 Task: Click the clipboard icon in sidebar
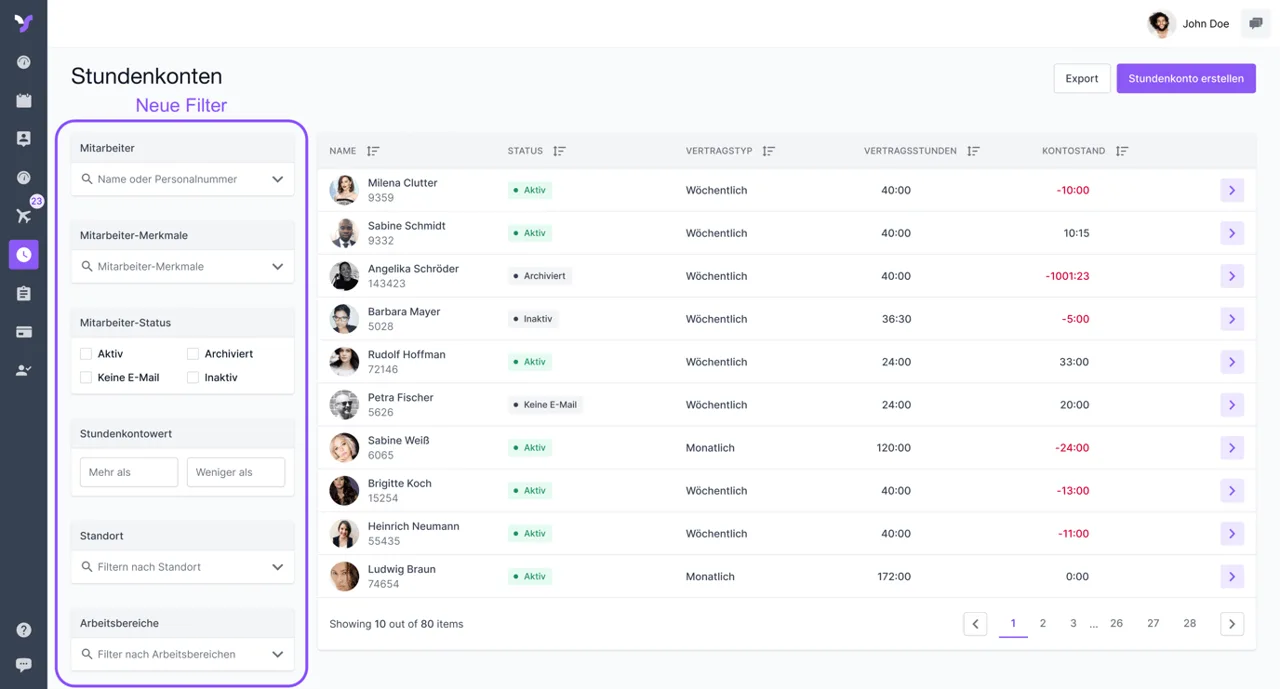[x=24, y=293]
